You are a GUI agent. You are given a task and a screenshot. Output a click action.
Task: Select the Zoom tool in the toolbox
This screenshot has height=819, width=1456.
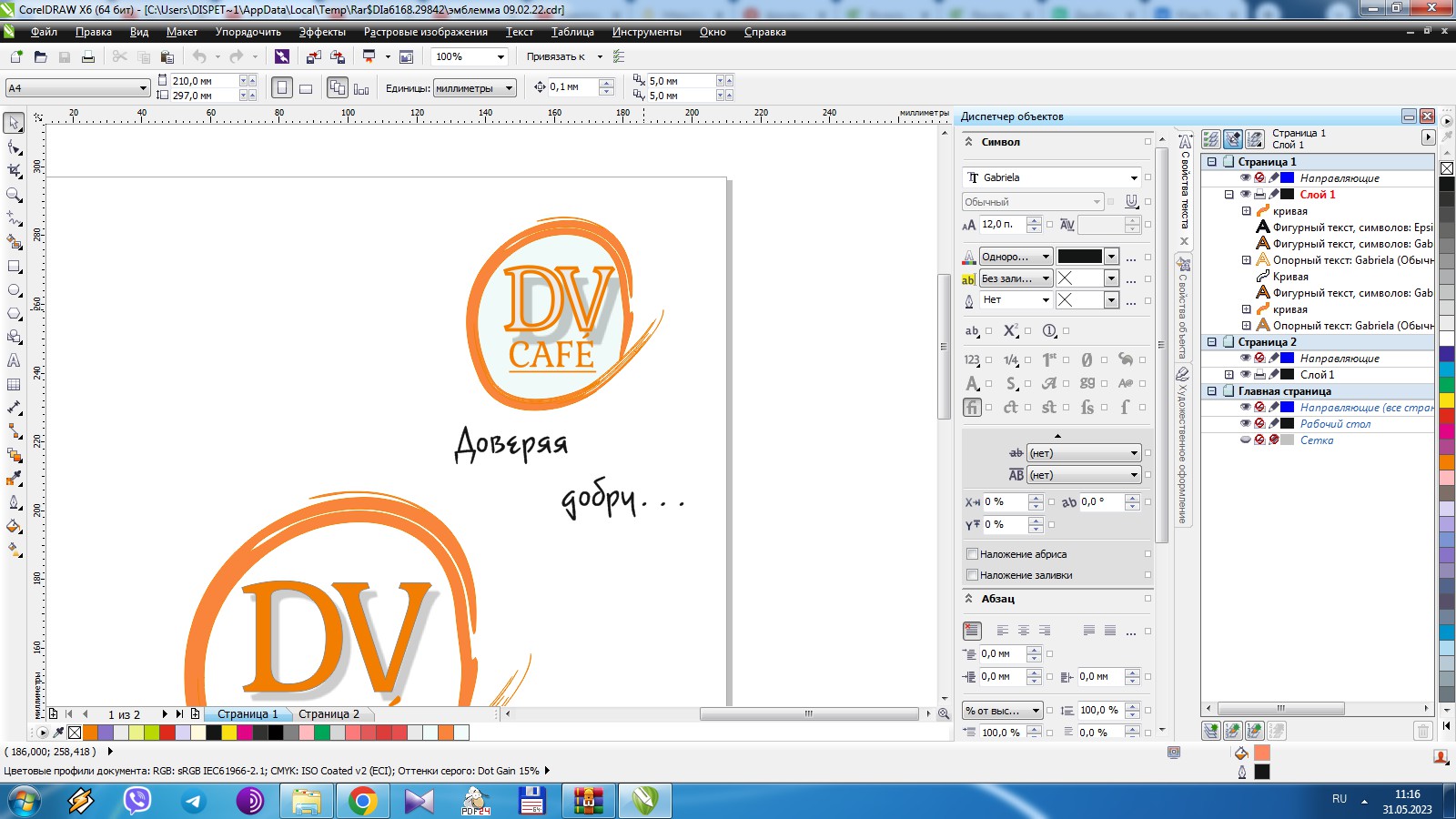tap(14, 194)
